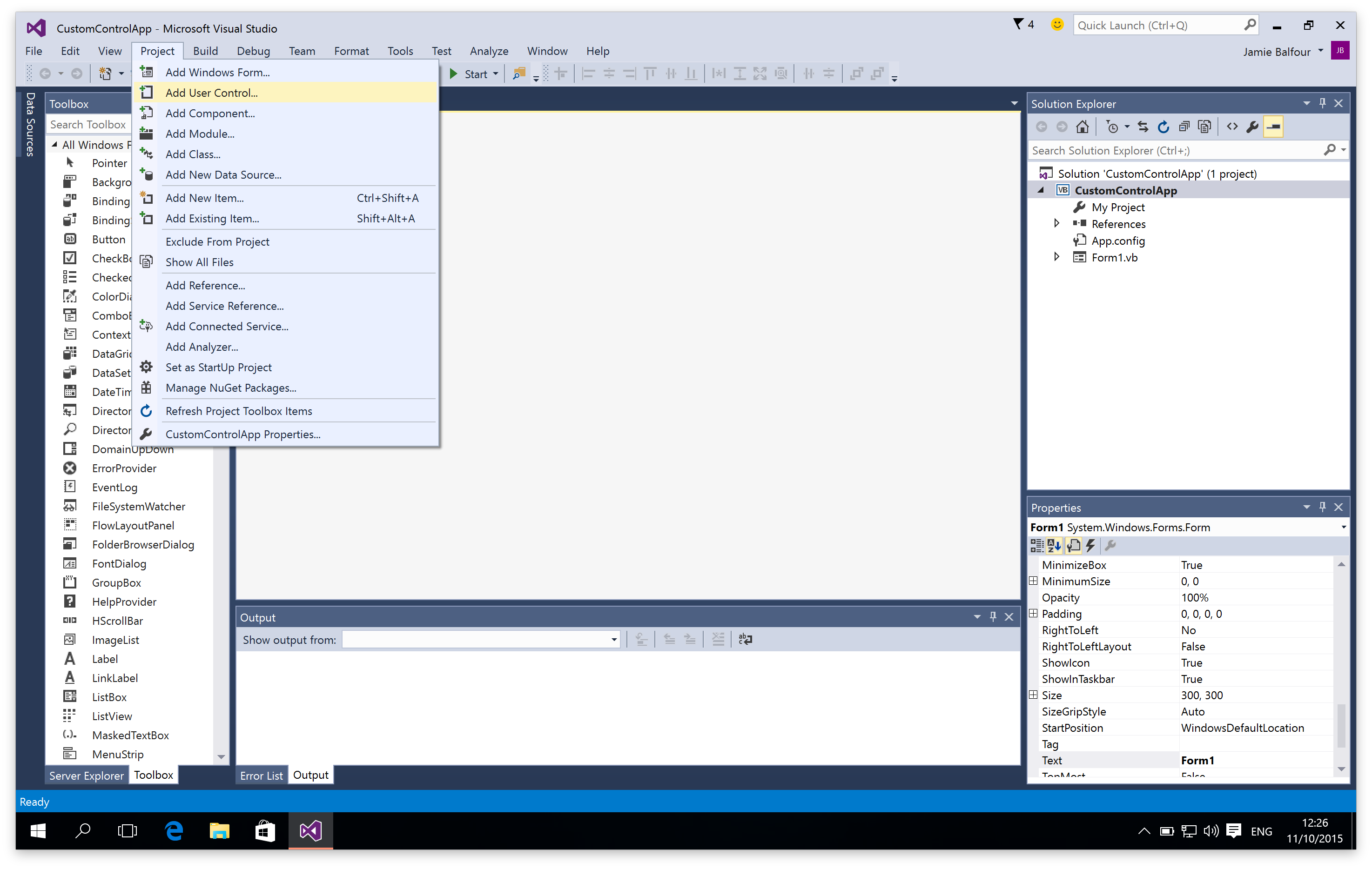This screenshot has width=1372, height=869.
Task: Show Properties page icon in Properties panel
Action: coord(1073,546)
